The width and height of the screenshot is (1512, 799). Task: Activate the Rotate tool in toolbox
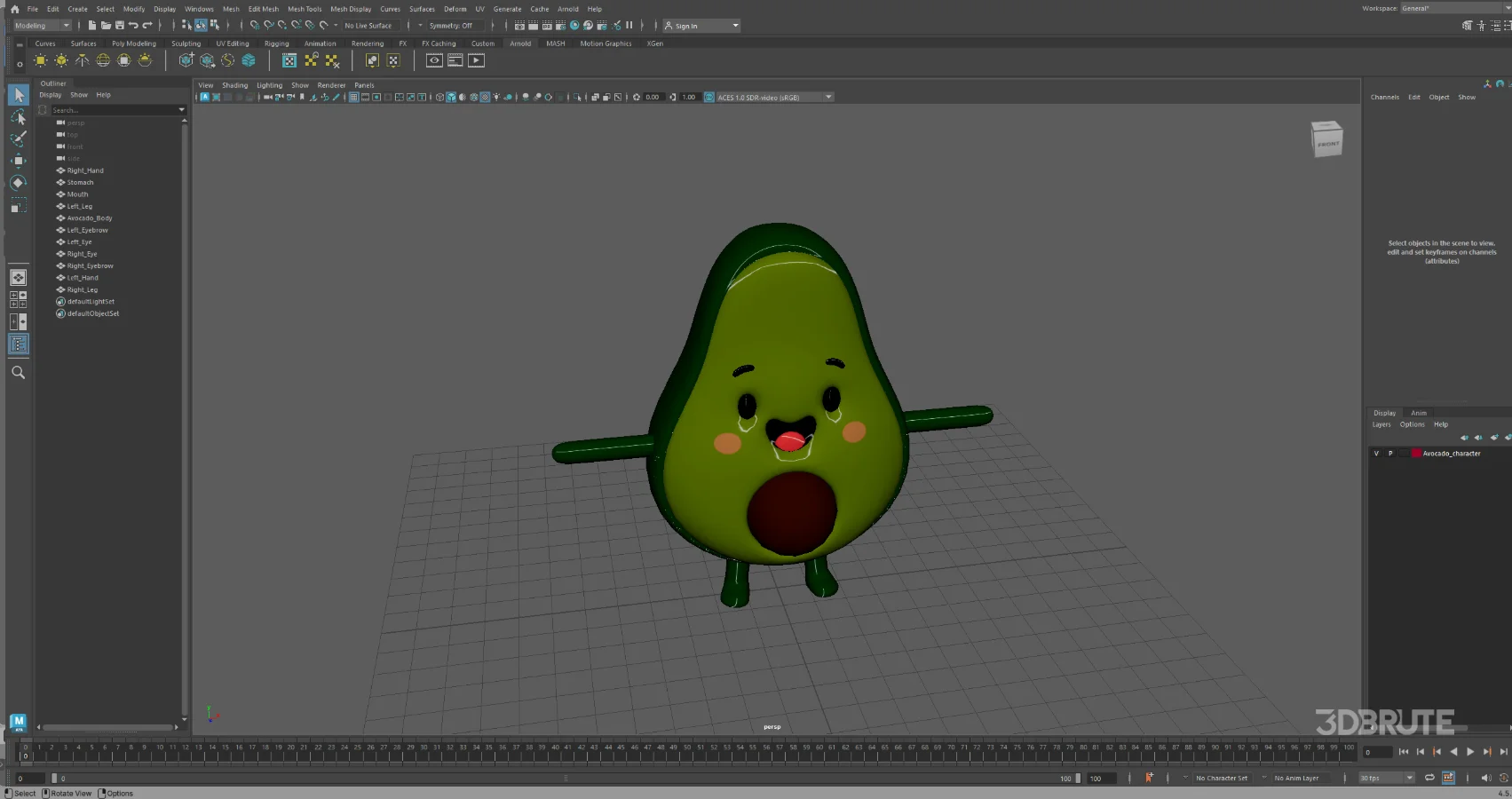[x=19, y=183]
